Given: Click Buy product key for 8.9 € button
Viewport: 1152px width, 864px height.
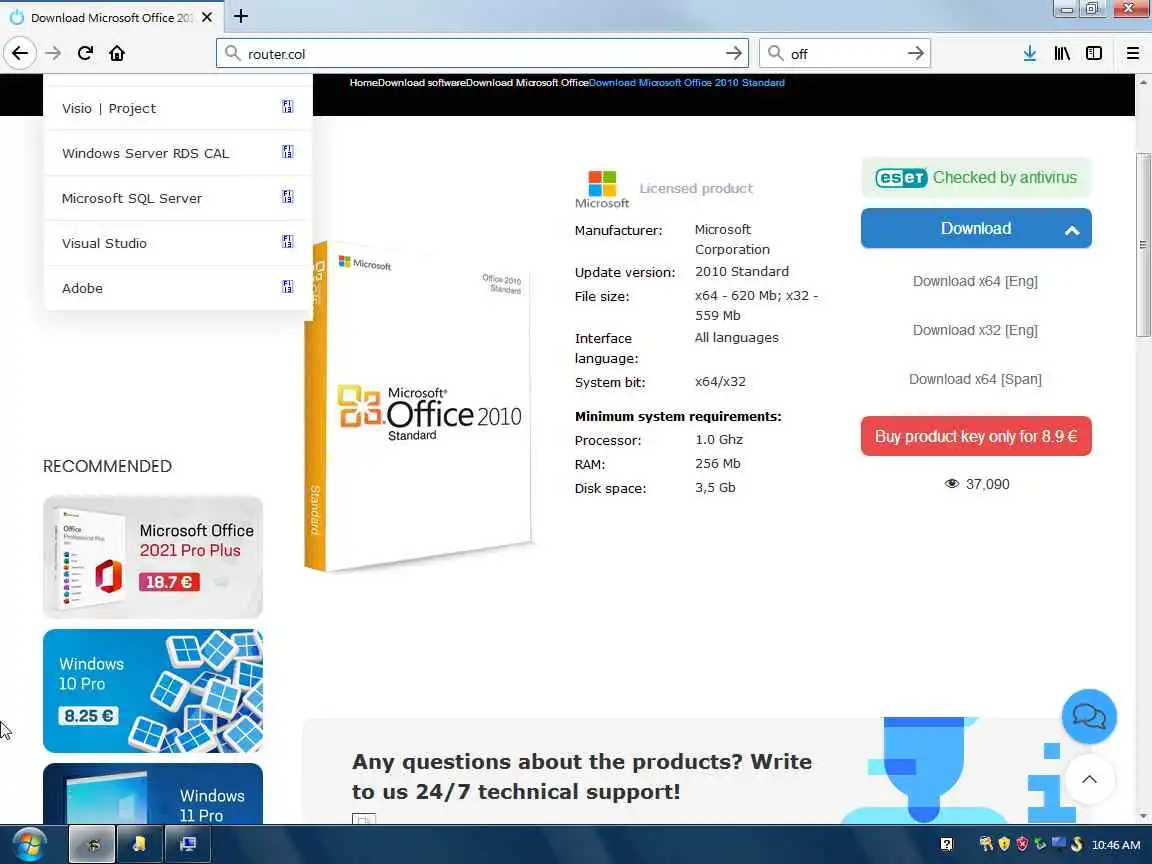Looking at the screenshot, I should pyautogui.click(x=976, y=436).
